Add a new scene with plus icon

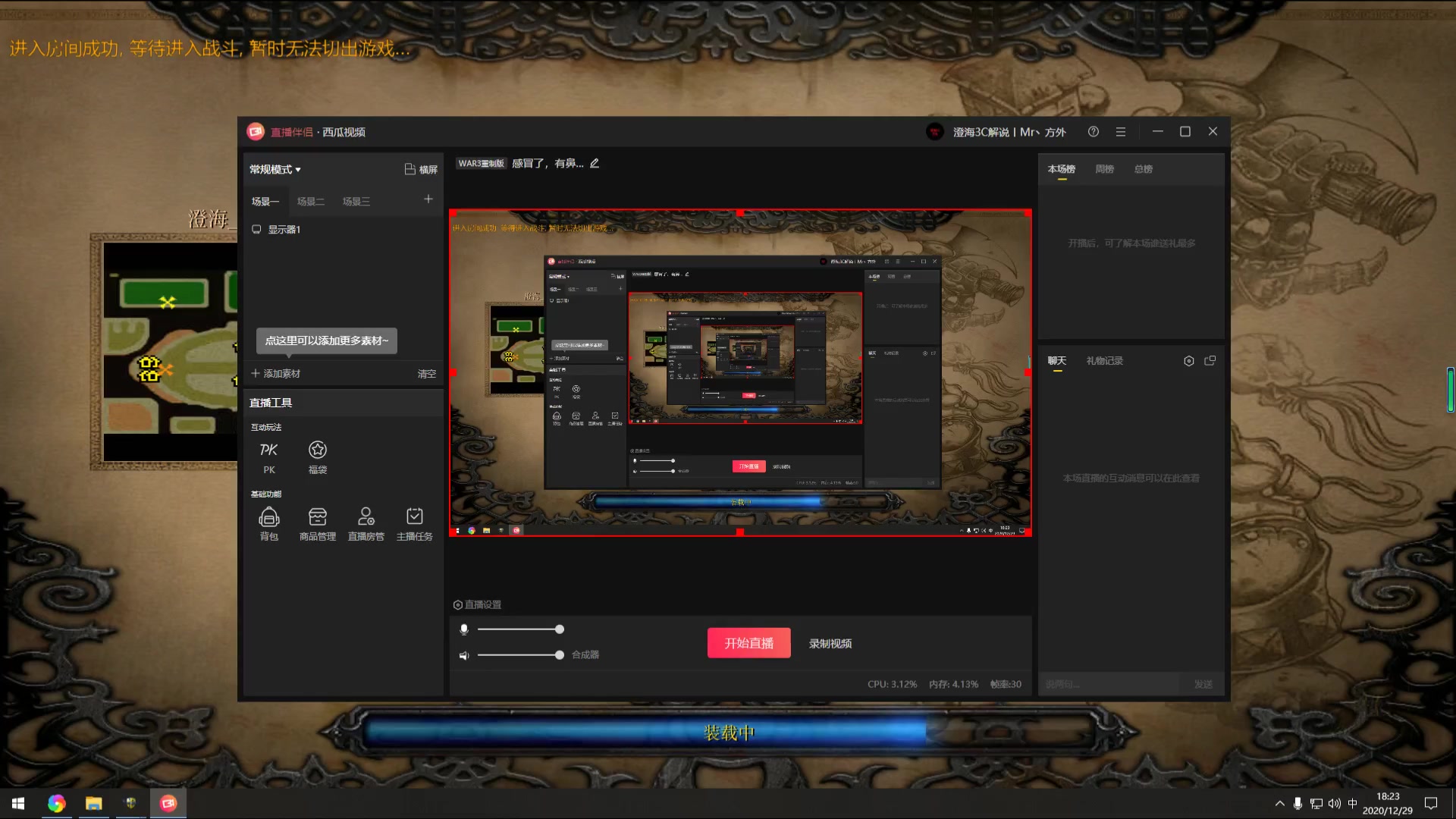(x=428, y=199)
